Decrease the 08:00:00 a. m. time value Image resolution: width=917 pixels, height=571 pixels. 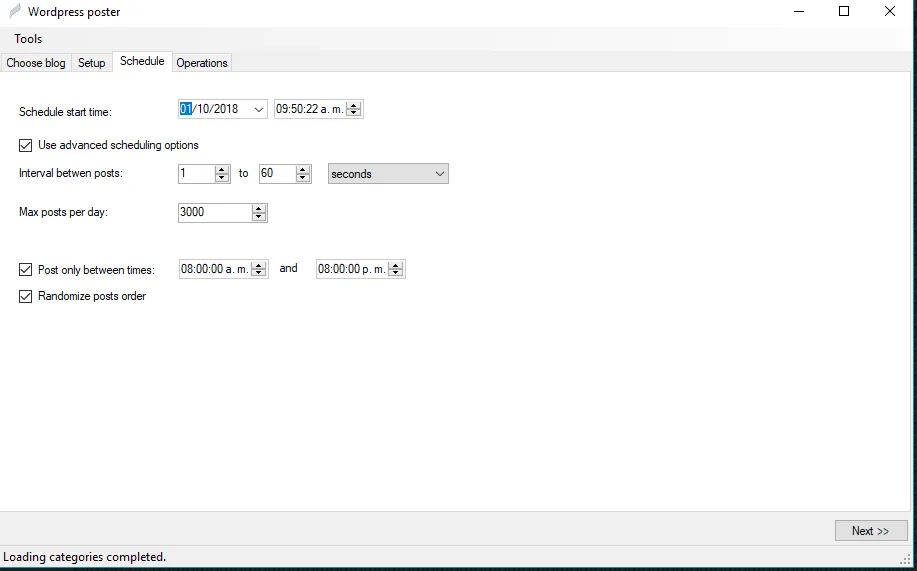[x=258, y=273]
